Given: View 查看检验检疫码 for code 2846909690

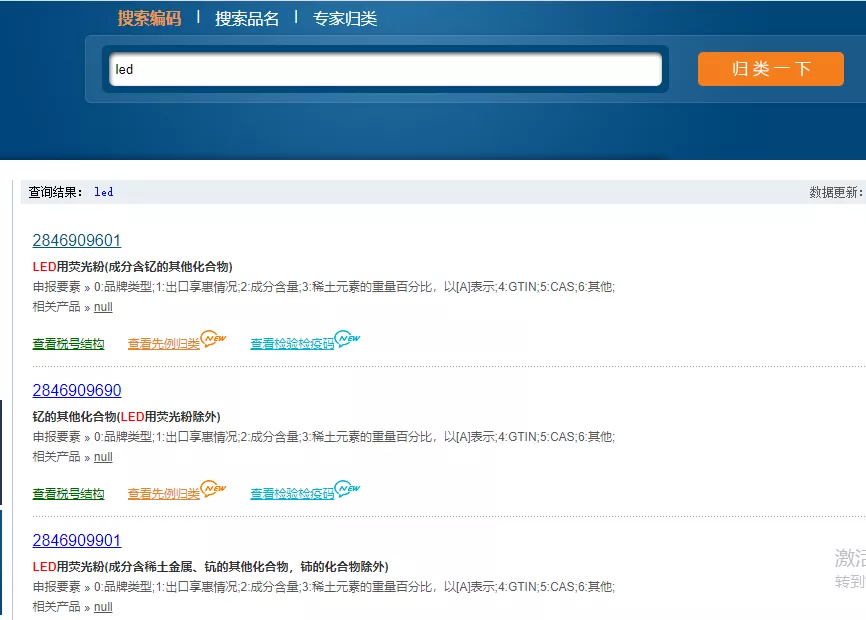Looking at the screenshot, I should tap(292, 494).
